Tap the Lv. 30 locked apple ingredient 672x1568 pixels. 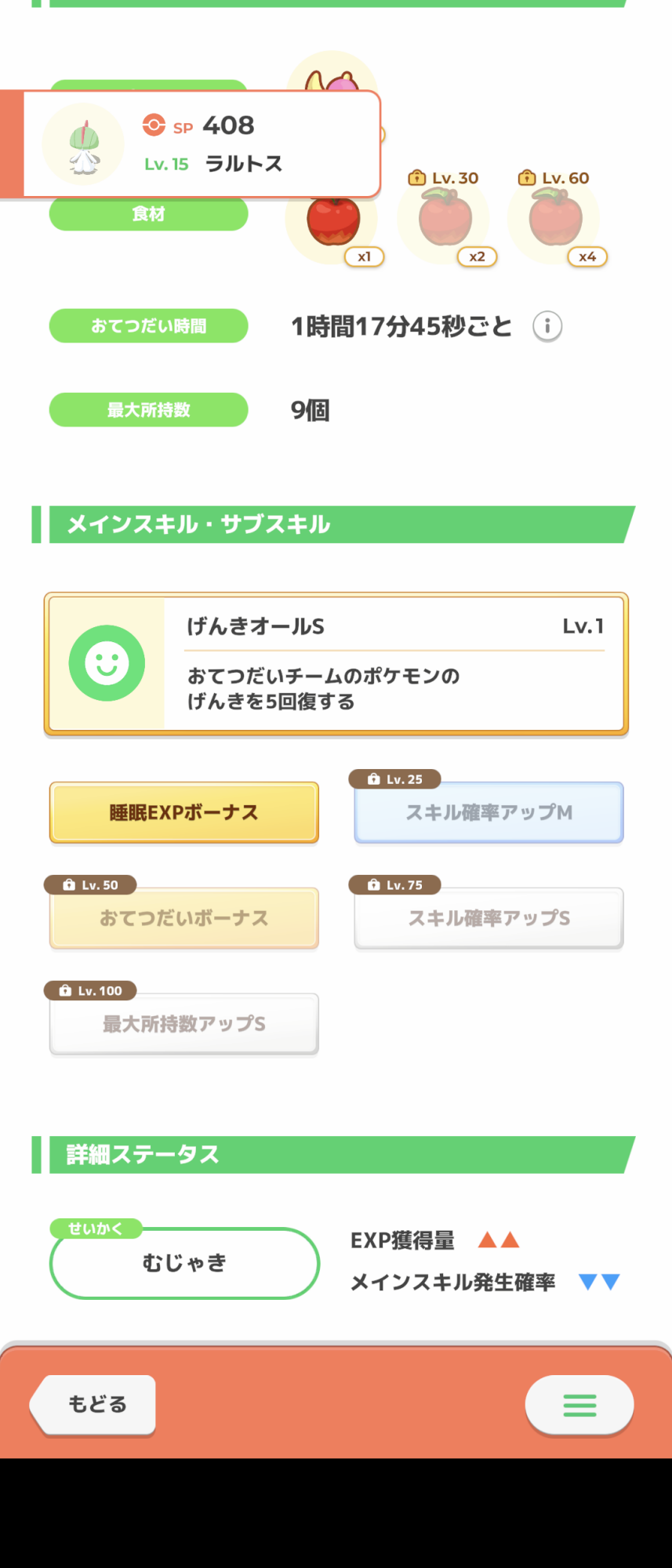(x=445, y=221)
